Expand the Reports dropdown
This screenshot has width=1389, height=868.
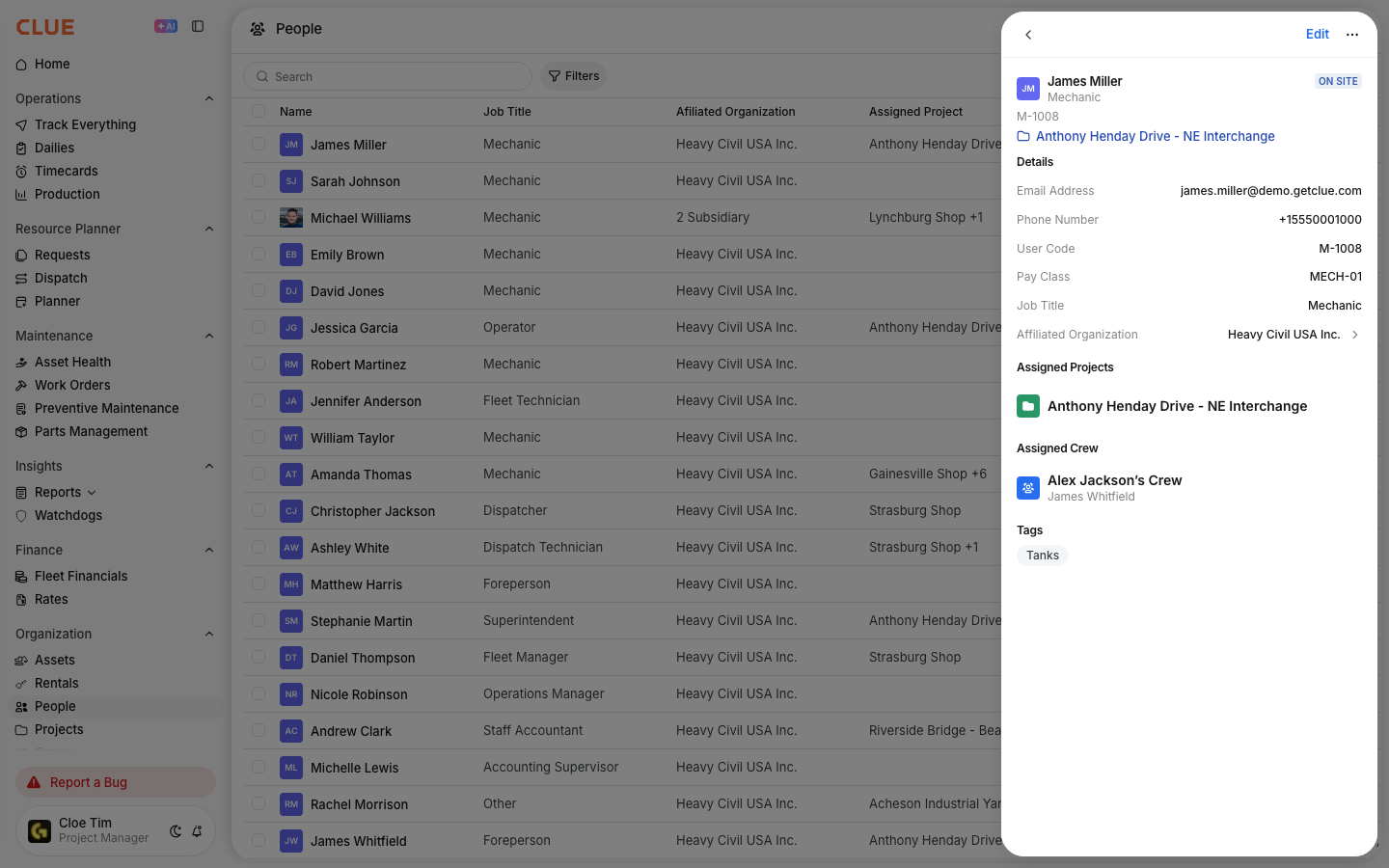pyautogui.click(x=92, y=493)
